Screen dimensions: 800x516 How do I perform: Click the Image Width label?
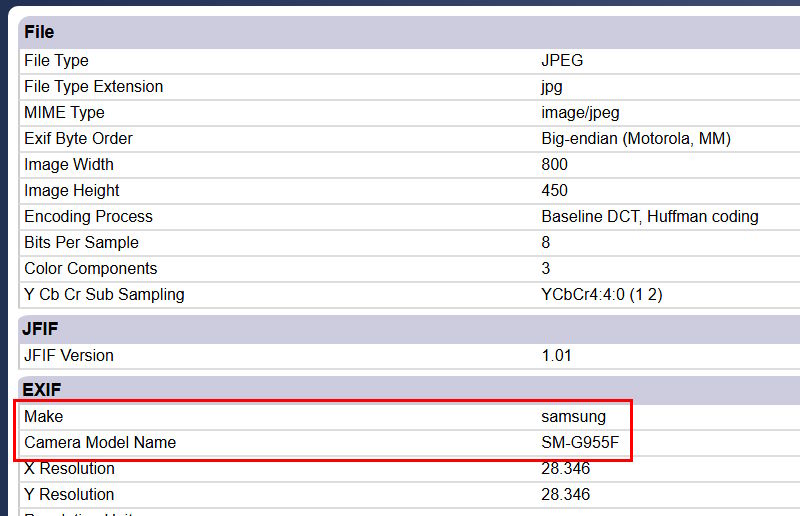(x=69, y=164)
